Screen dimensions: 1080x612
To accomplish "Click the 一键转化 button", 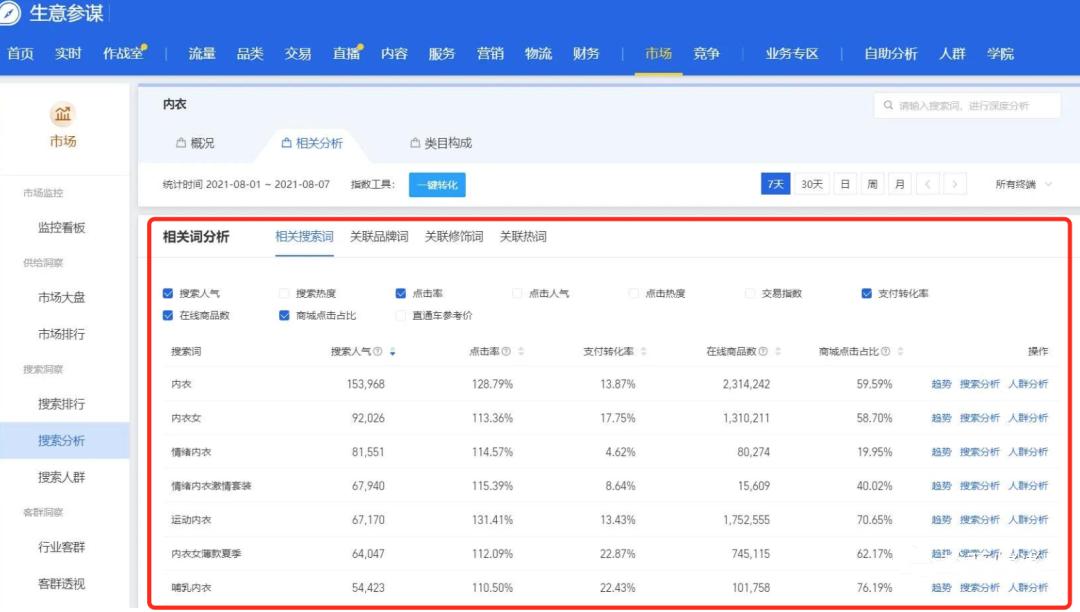I will (437, 184).
